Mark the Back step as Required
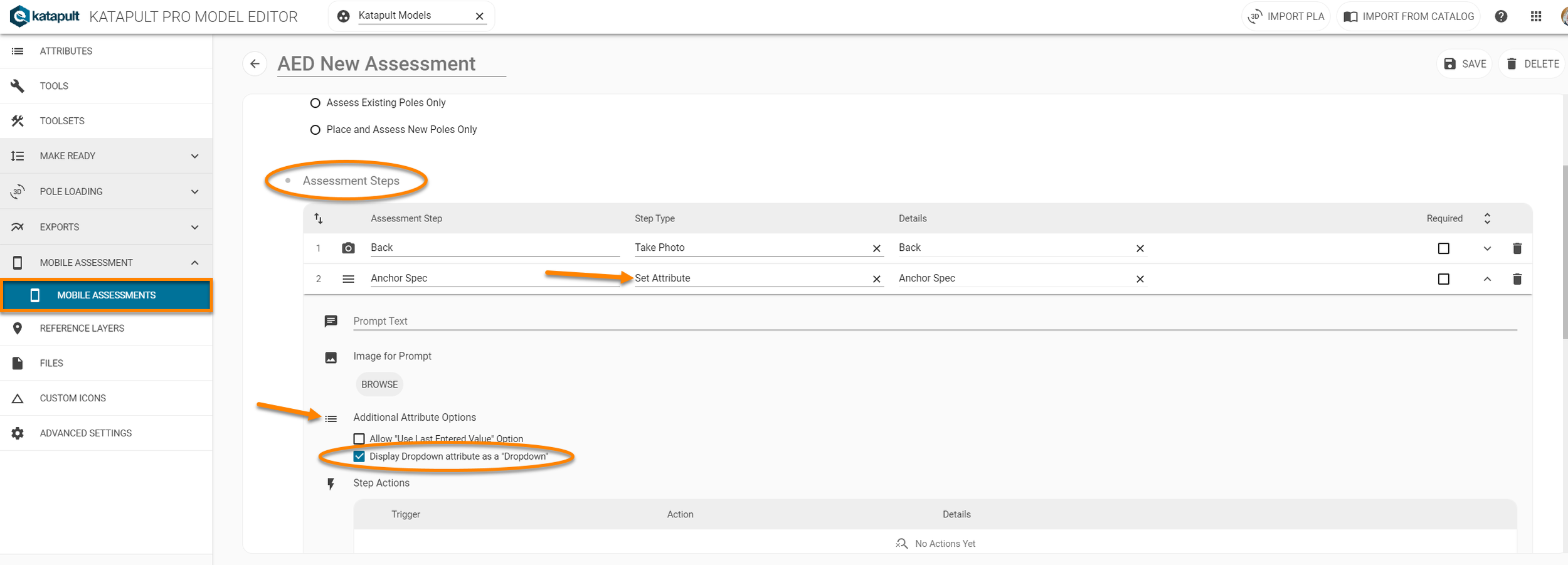The height and width of the screenshot is (565, 1568). [x=1444, y=248]
